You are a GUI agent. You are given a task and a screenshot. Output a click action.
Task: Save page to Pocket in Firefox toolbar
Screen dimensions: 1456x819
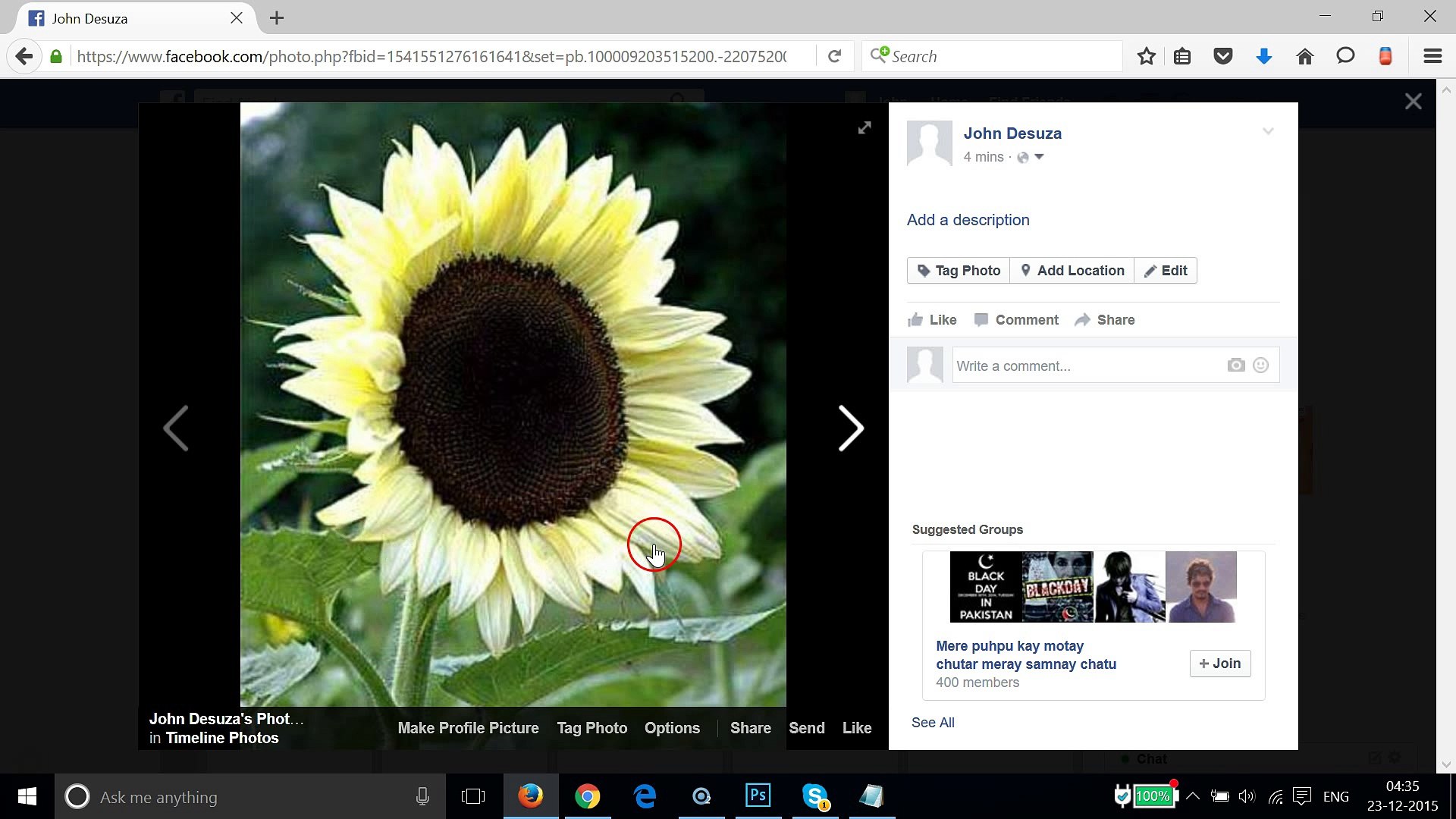[x=1223, y=55]
